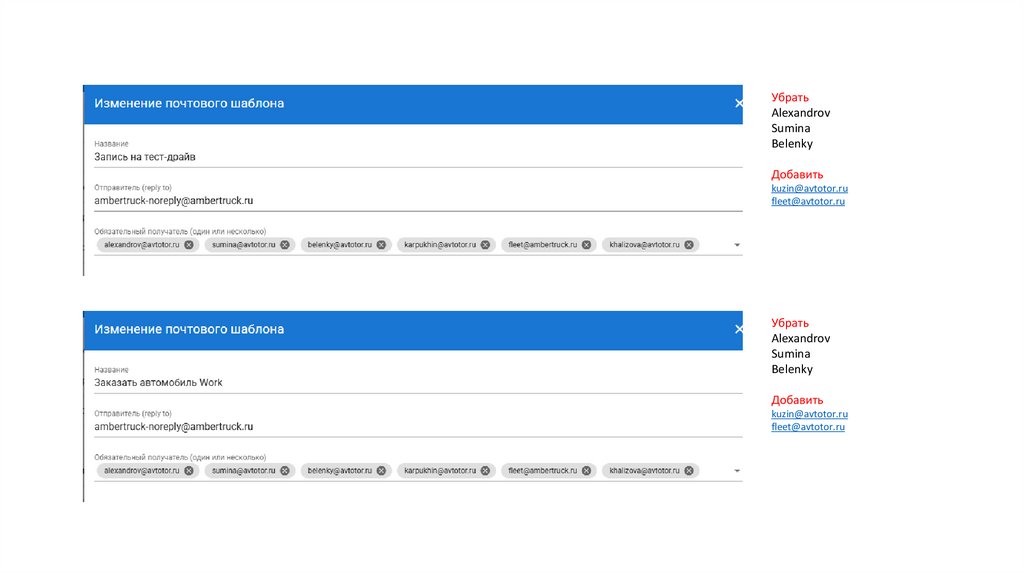Select second red 'Убрать' heading
This screenshot has width=1024, height=574.
(x=790, y=323)
